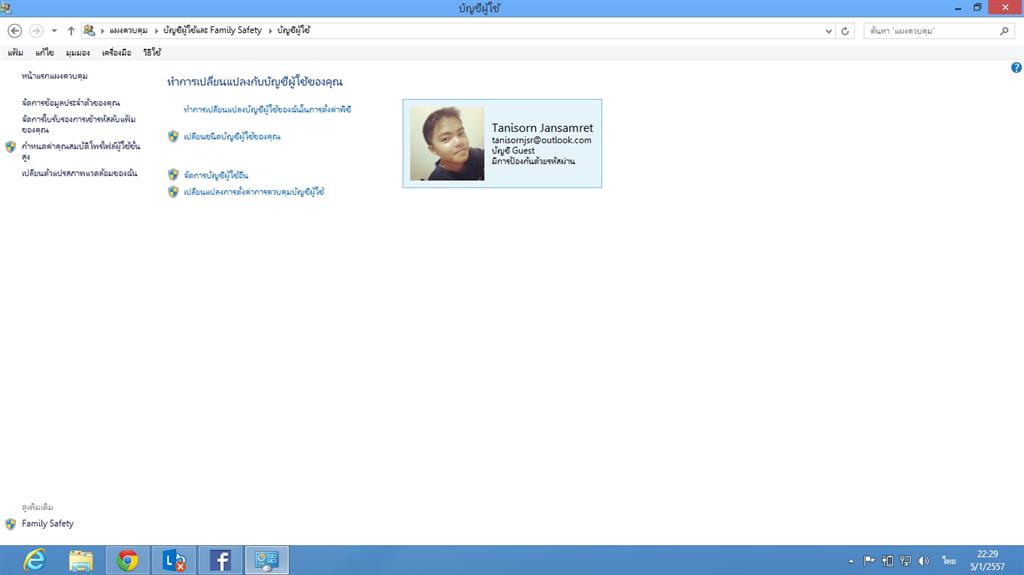Click the window system icon in title bar

tap(6, 8)
